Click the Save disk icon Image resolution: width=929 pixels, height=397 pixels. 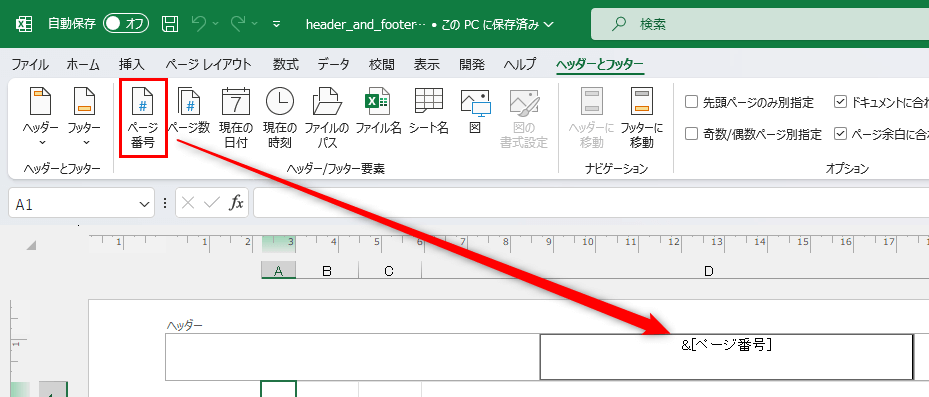(170, 24)
